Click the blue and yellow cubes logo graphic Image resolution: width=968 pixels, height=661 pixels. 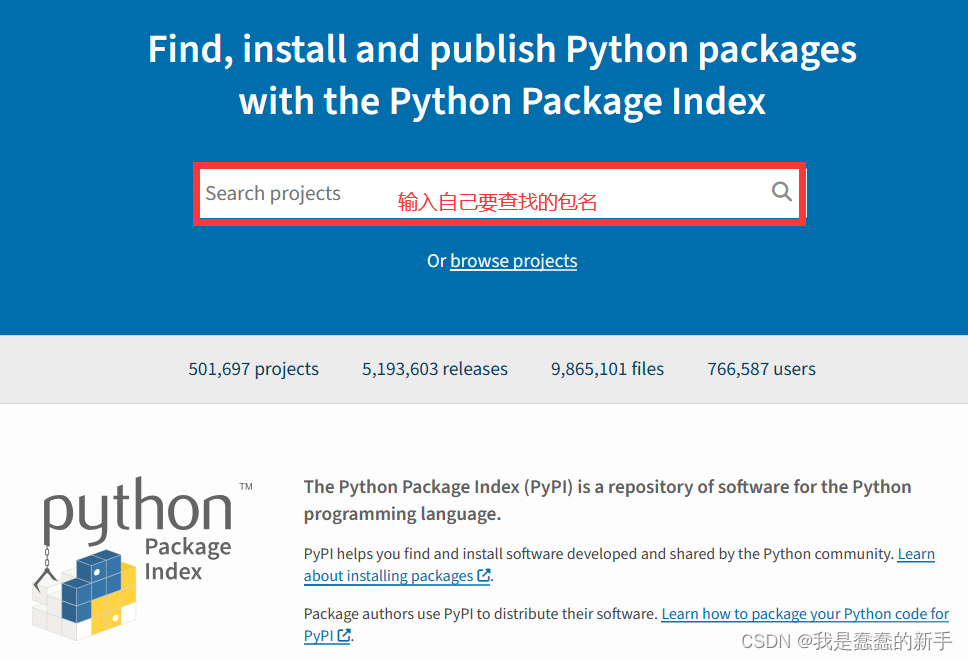pos(85,594)
